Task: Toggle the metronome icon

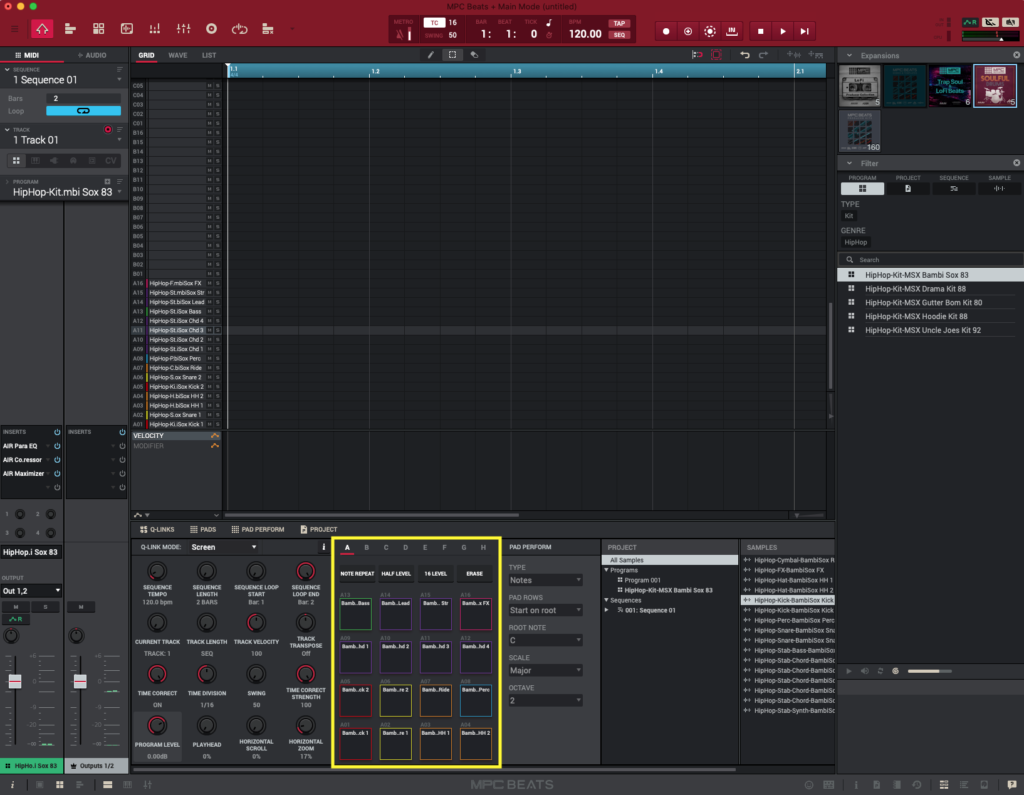Action: click(x=400, y=35)
